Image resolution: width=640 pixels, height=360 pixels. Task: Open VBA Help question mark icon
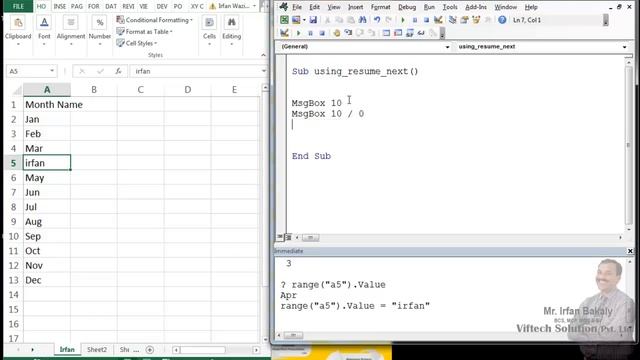pyautogui.click(x=502, y=20)
